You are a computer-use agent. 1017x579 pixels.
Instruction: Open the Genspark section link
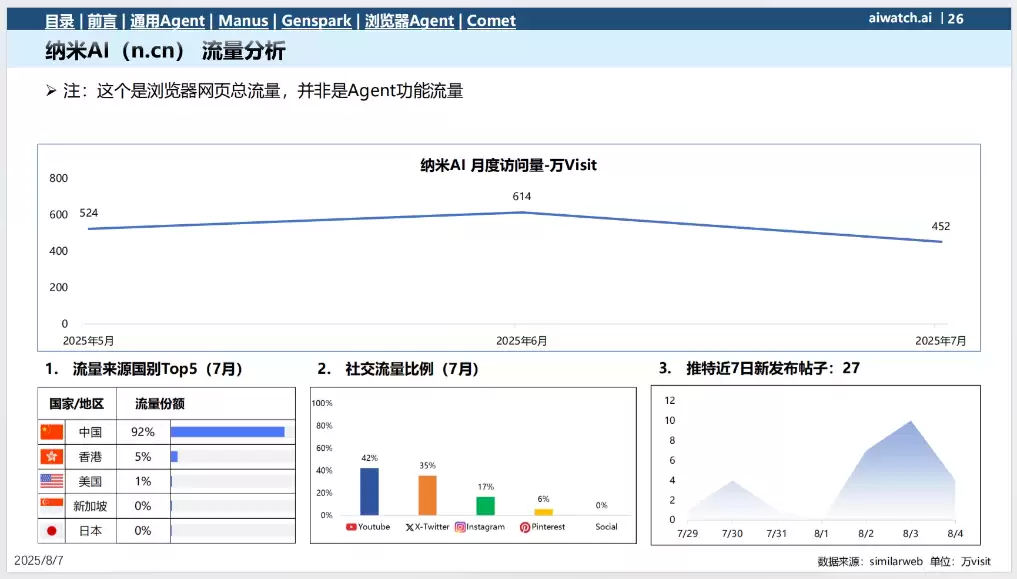317,21
